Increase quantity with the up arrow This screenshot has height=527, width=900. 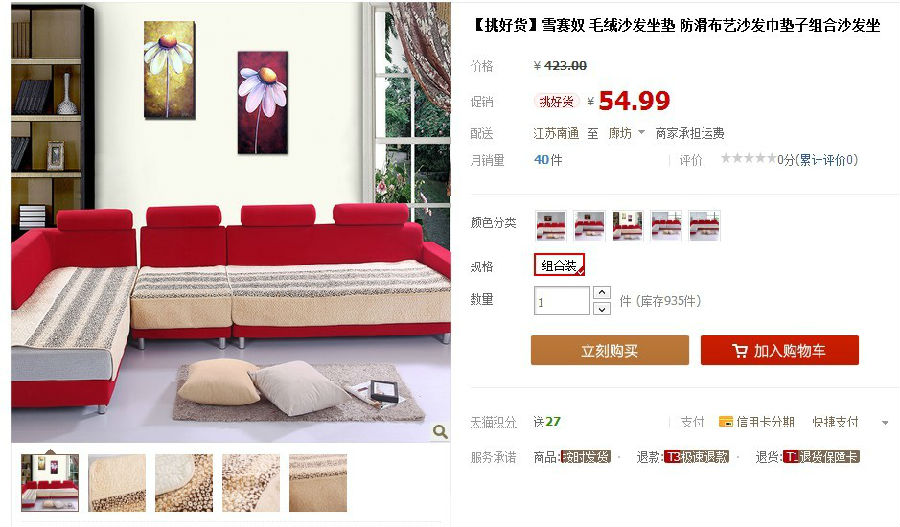[602, 292]
